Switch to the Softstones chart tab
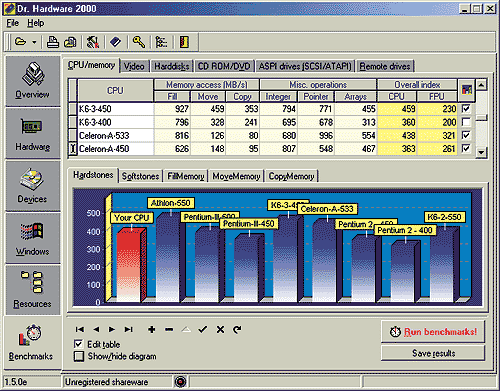 pos(140,176)
